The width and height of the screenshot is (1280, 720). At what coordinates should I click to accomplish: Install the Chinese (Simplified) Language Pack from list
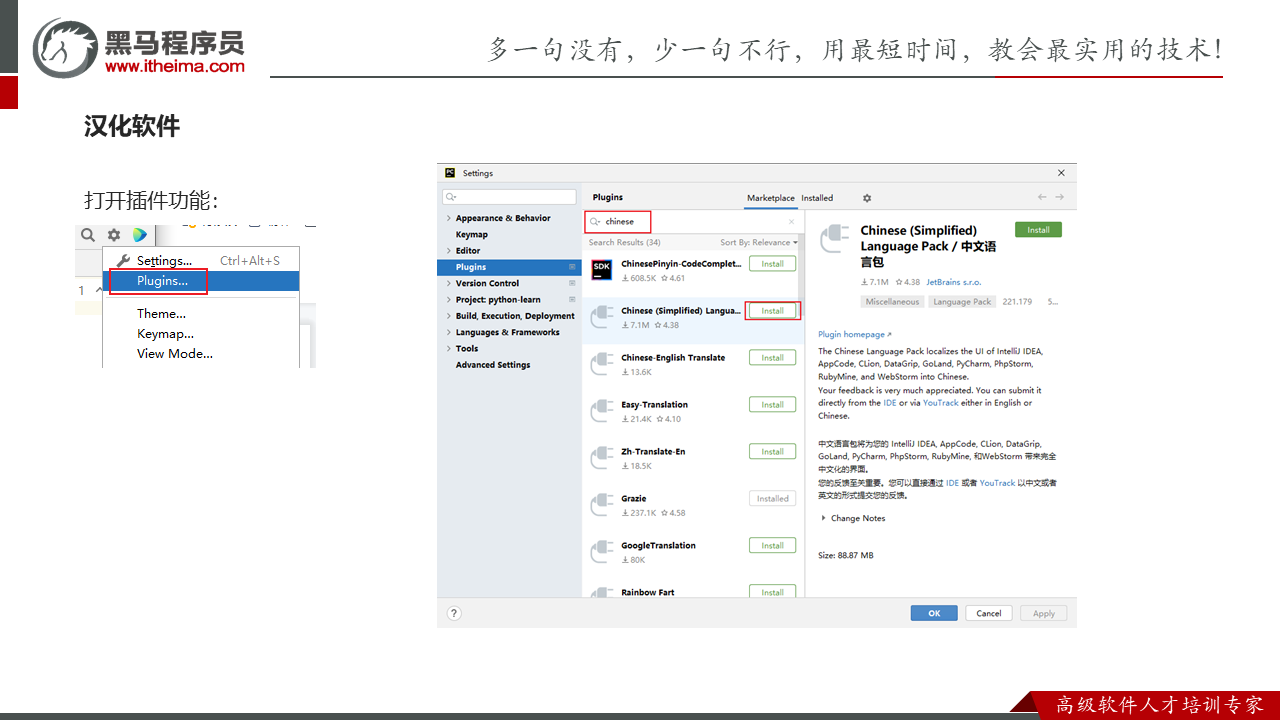[x=772, y=311]
